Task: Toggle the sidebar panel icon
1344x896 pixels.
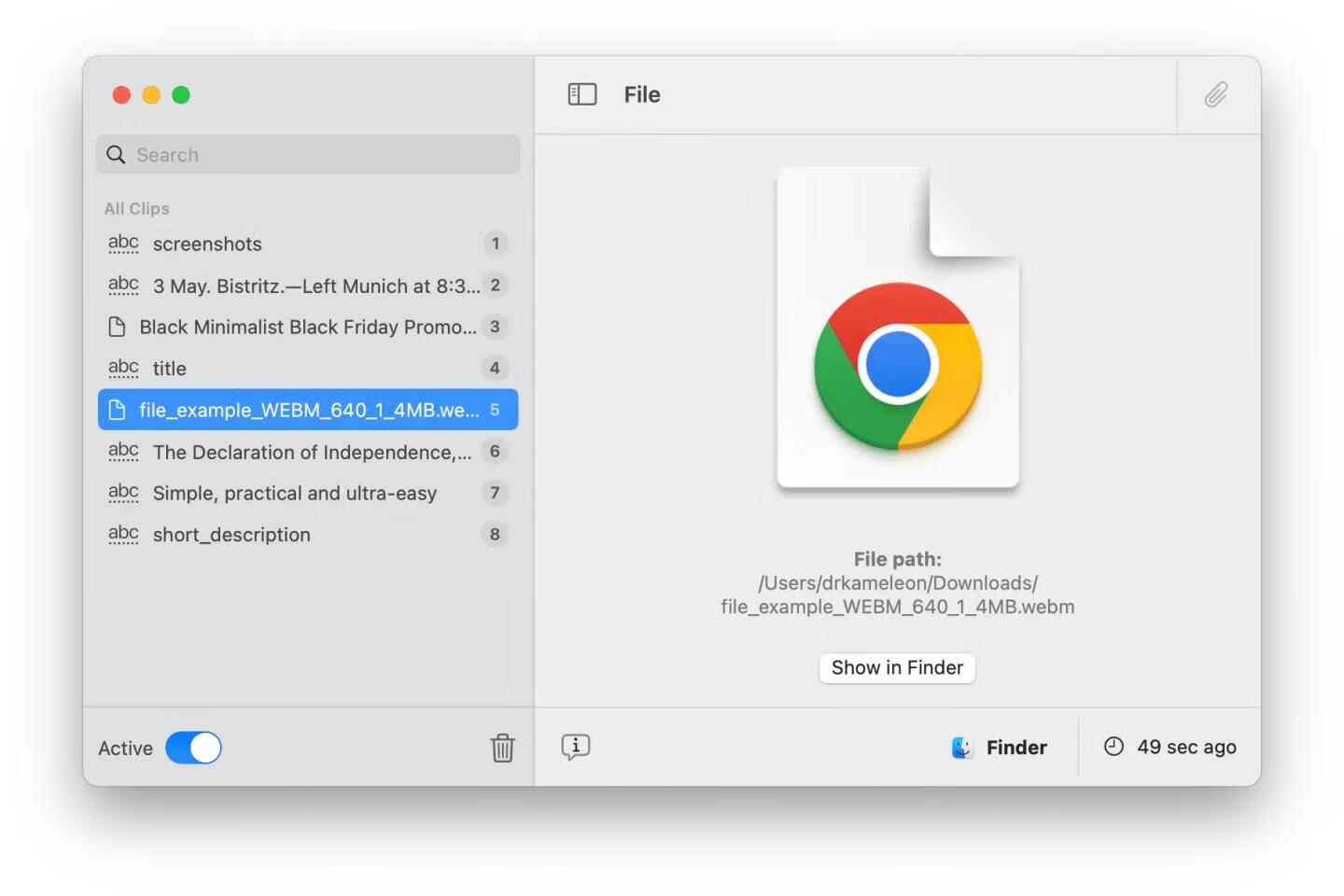Action: (x=581, y=94)
